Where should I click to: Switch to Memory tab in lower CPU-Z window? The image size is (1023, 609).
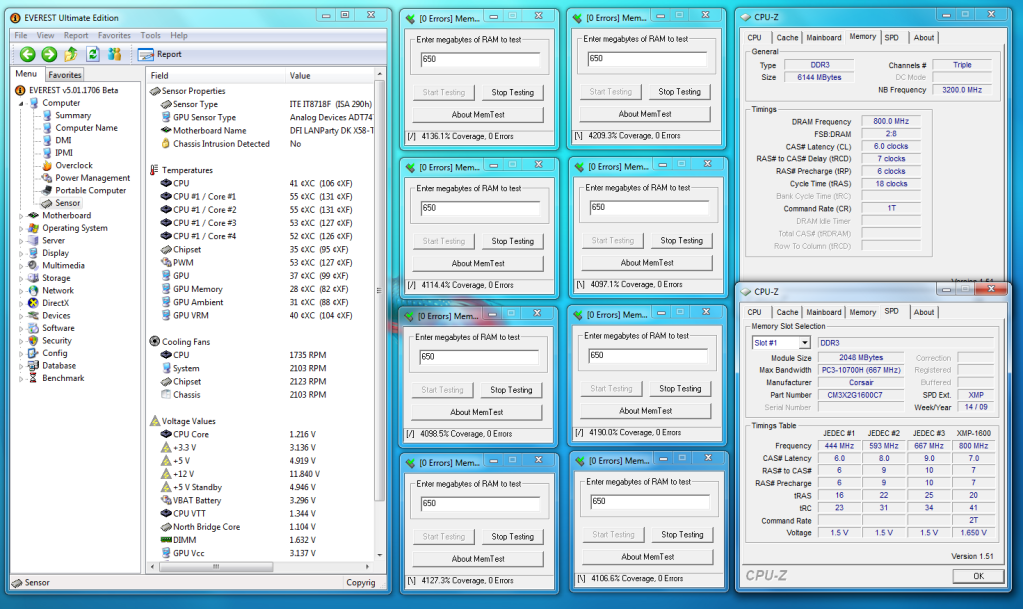tap(863, 313)
